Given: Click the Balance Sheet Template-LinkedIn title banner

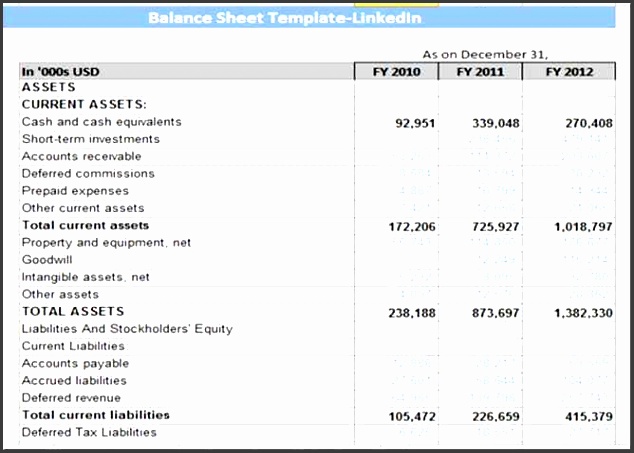Looking at the screenshot, I should 284,18.
